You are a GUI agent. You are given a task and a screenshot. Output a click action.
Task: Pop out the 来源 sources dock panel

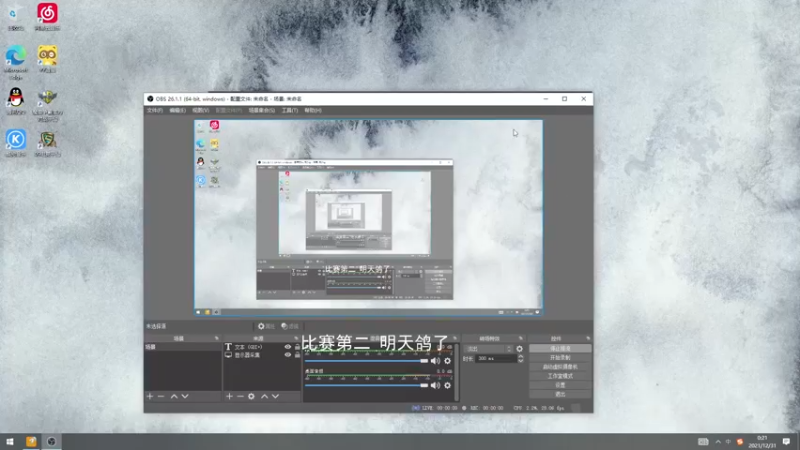tap(296, 338)
